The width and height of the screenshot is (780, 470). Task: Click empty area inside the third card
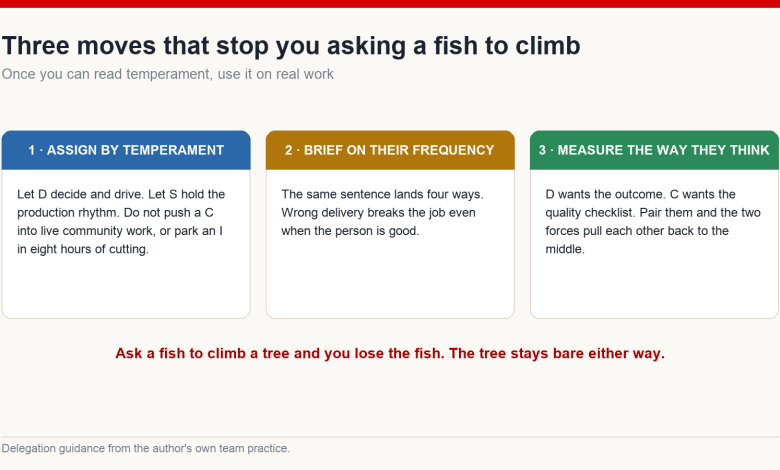coord(654,288)
